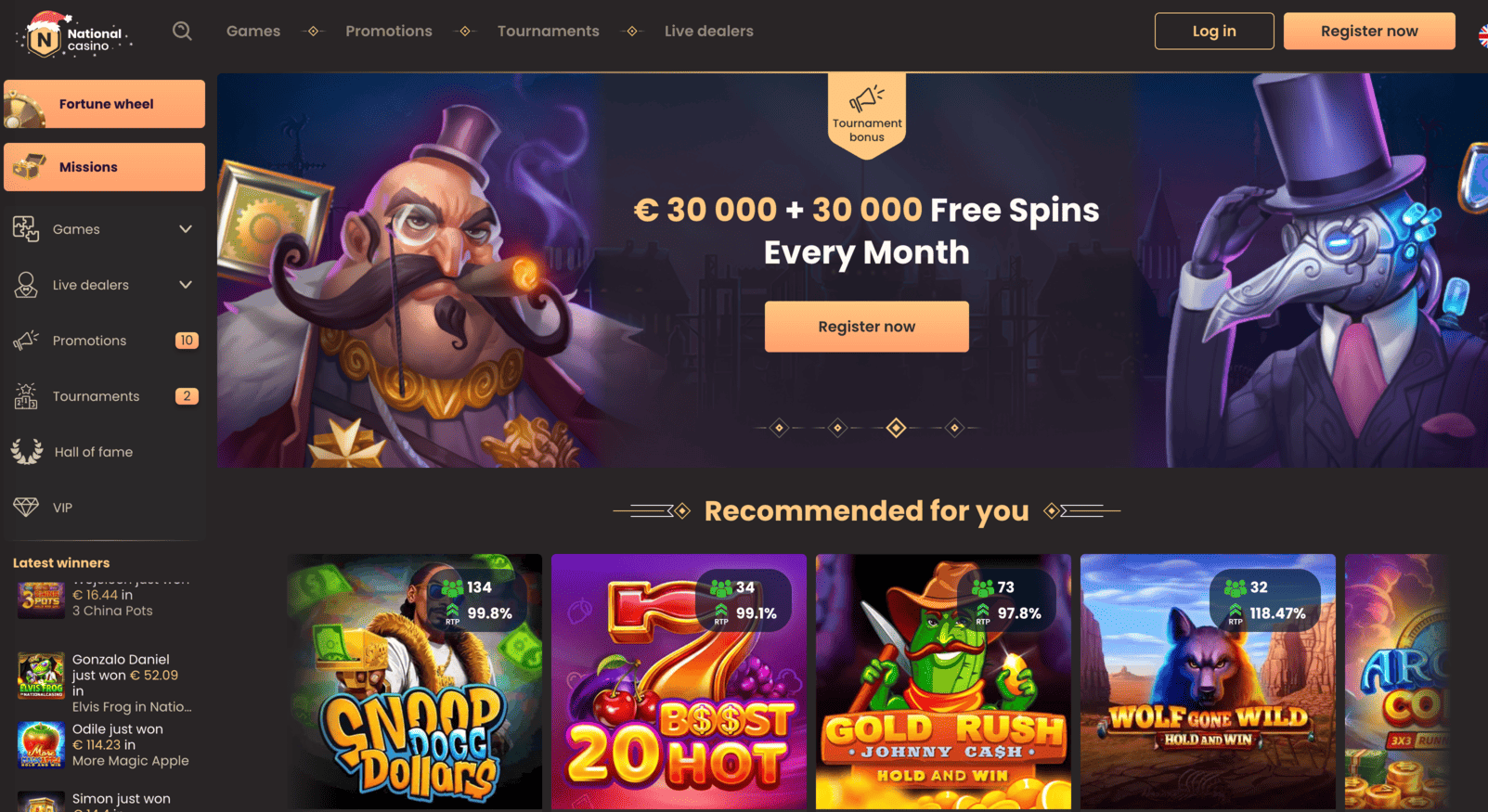Click Register now in the banner
Screen dimensions: 1488x812
[867, 327]
